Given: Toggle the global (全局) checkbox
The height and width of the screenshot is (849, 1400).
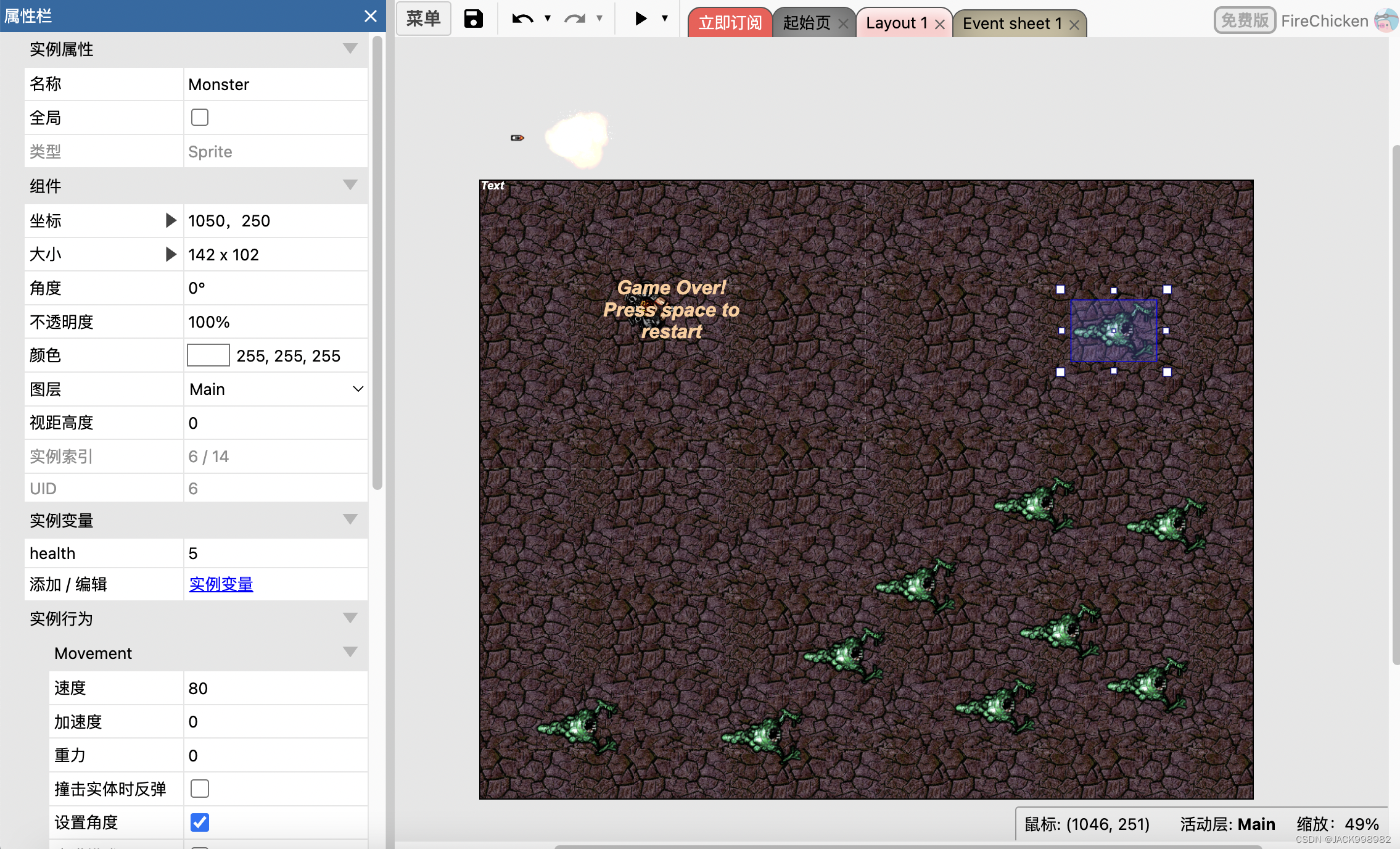Looking at the screenshot, I should click(x=200, y=117).
